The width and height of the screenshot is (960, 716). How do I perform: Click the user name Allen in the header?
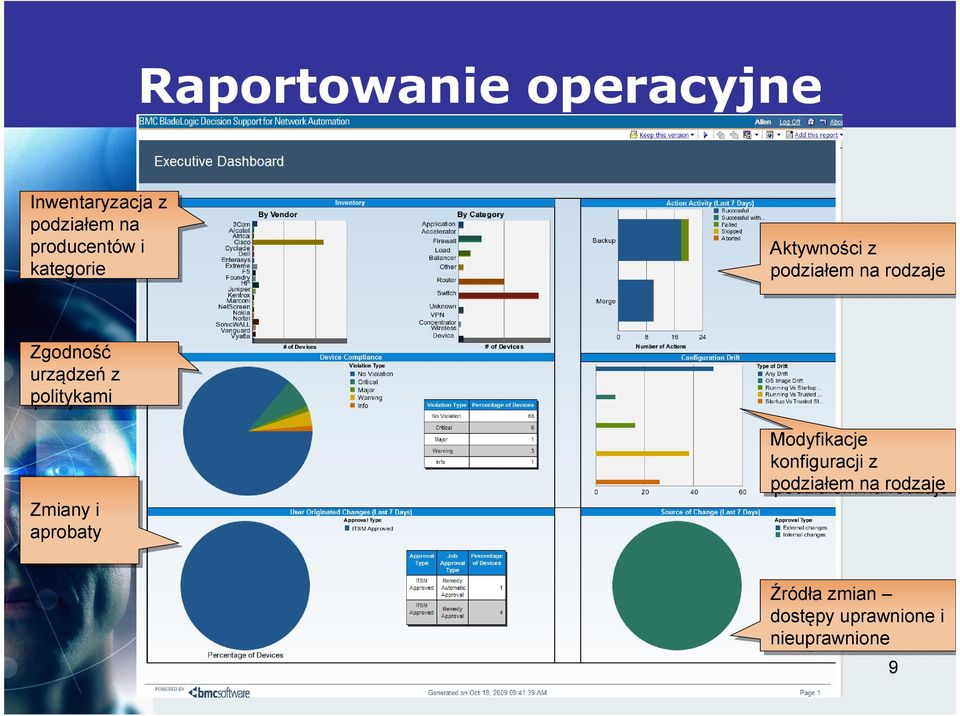763,122
